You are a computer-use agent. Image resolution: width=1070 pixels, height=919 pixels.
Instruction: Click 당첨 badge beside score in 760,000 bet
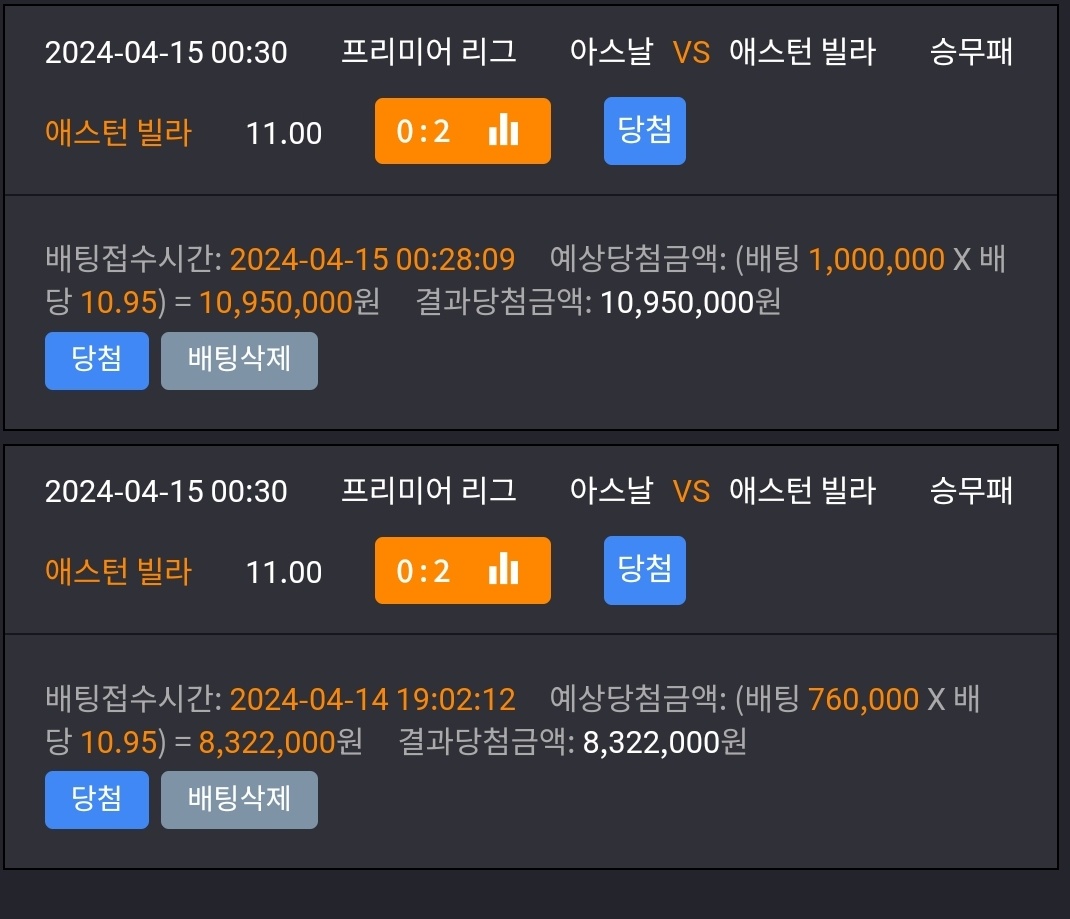[645, 570]
